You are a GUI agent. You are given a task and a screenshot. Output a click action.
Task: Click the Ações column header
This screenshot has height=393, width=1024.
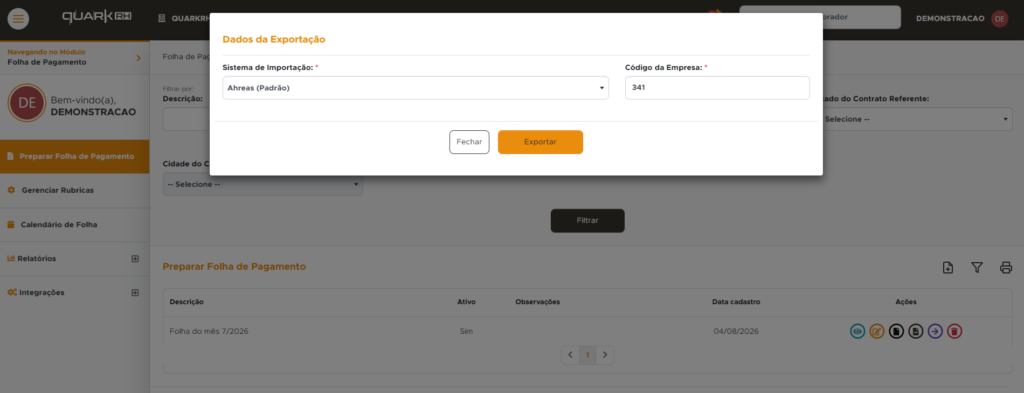[906, 302]
